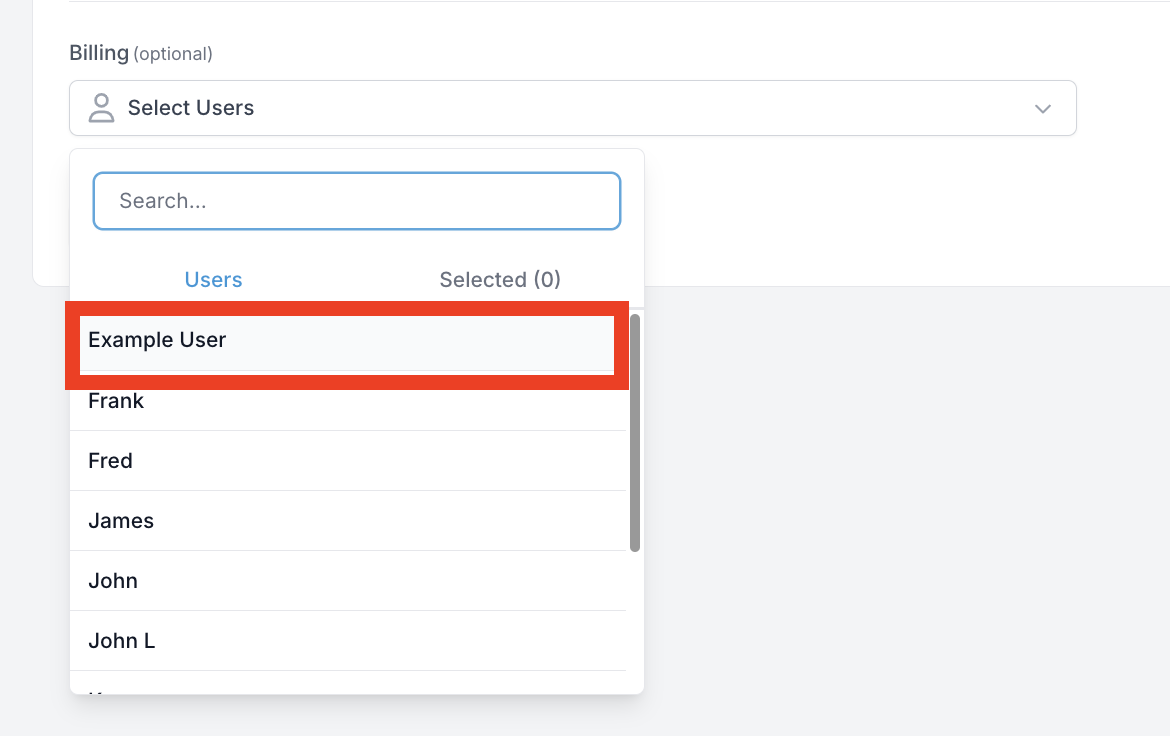1170x736 pixels.
Task: Click the (optional) text beside Billing
Action: pyautogui.click(x=173, y=54)
